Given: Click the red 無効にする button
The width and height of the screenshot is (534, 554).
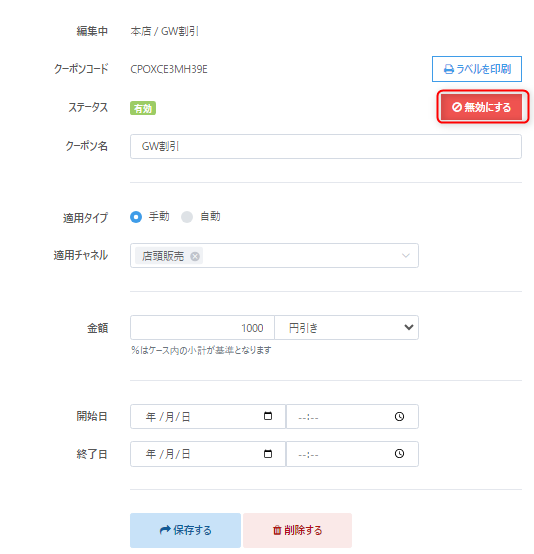Looking at the screenshot, I should pyautogui.click(x=482, y=107).
